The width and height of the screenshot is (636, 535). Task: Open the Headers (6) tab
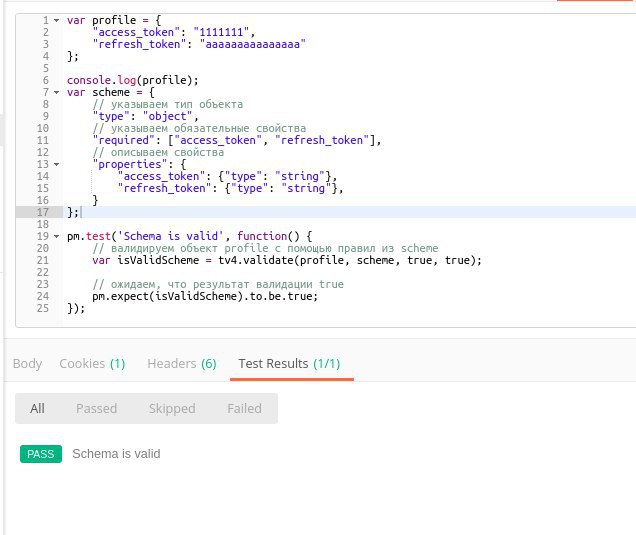[182, 363]
